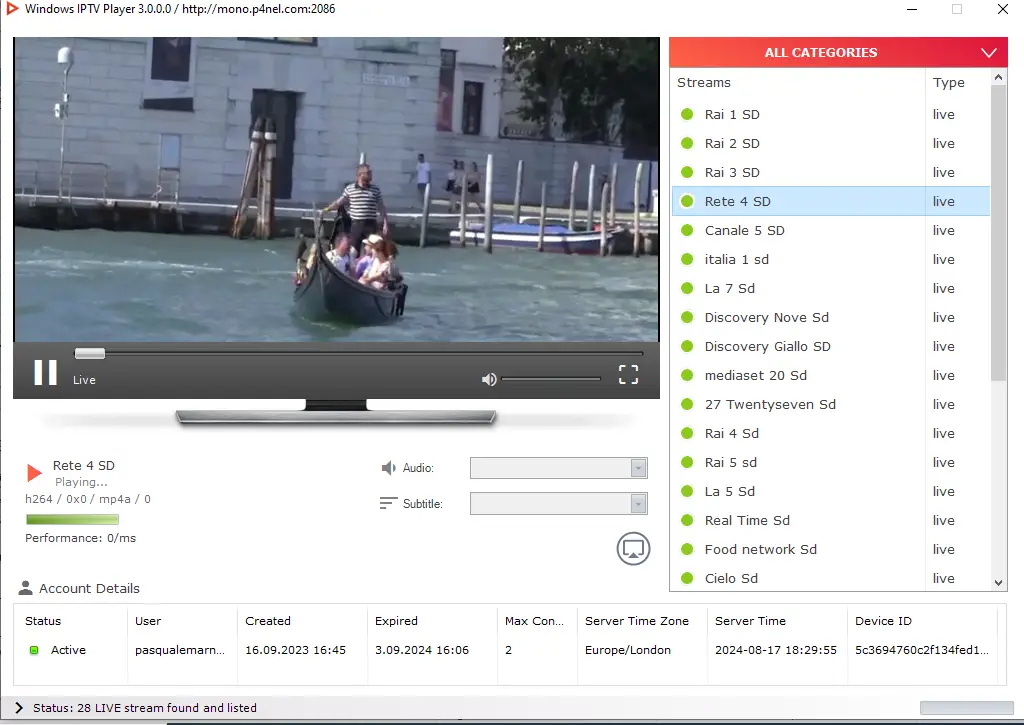Click the green dot for Rai 1 SD
Viewport: 1024px width, 725px height.
pyautogui.click(x=687, y=114)
